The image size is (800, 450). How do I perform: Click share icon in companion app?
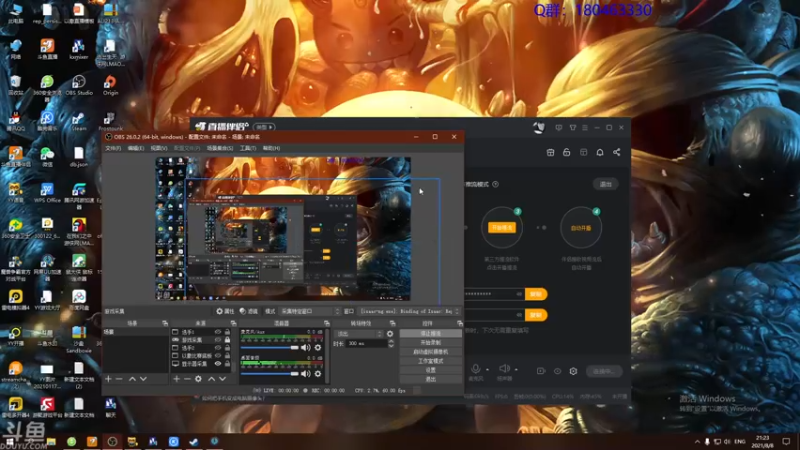coord(616,152)
